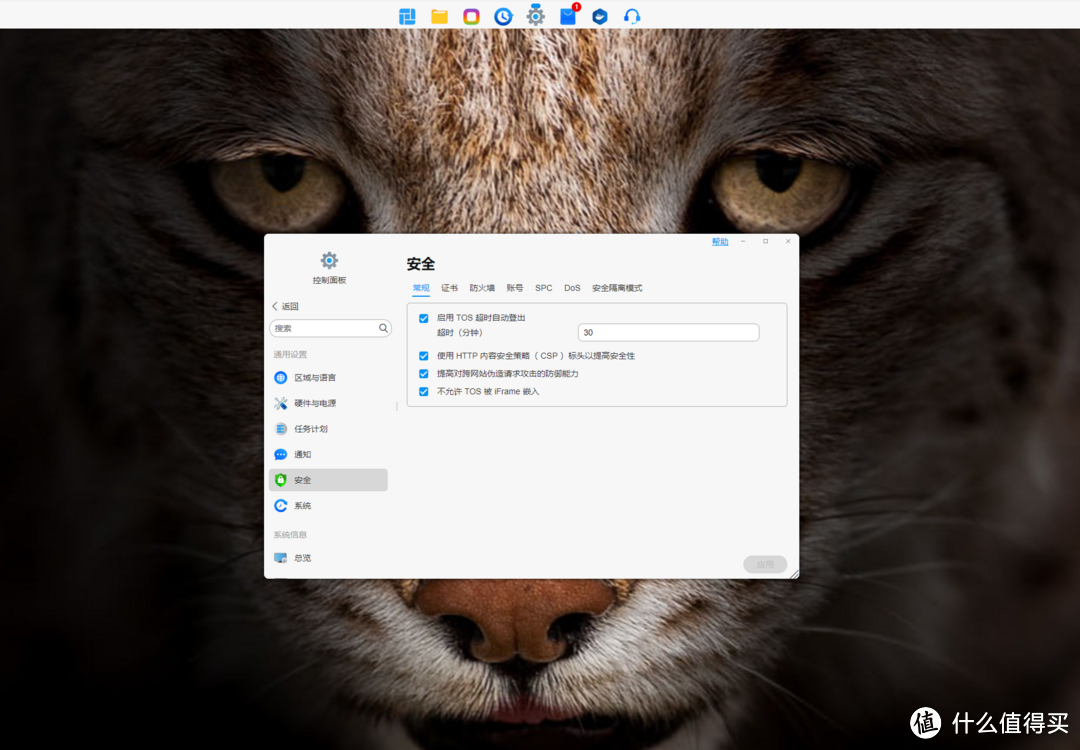Toggle 不允许 TOS 被 iFrame 嵌入 checkbox
The image size is (1080, 750).
click(x=424, y=392)
